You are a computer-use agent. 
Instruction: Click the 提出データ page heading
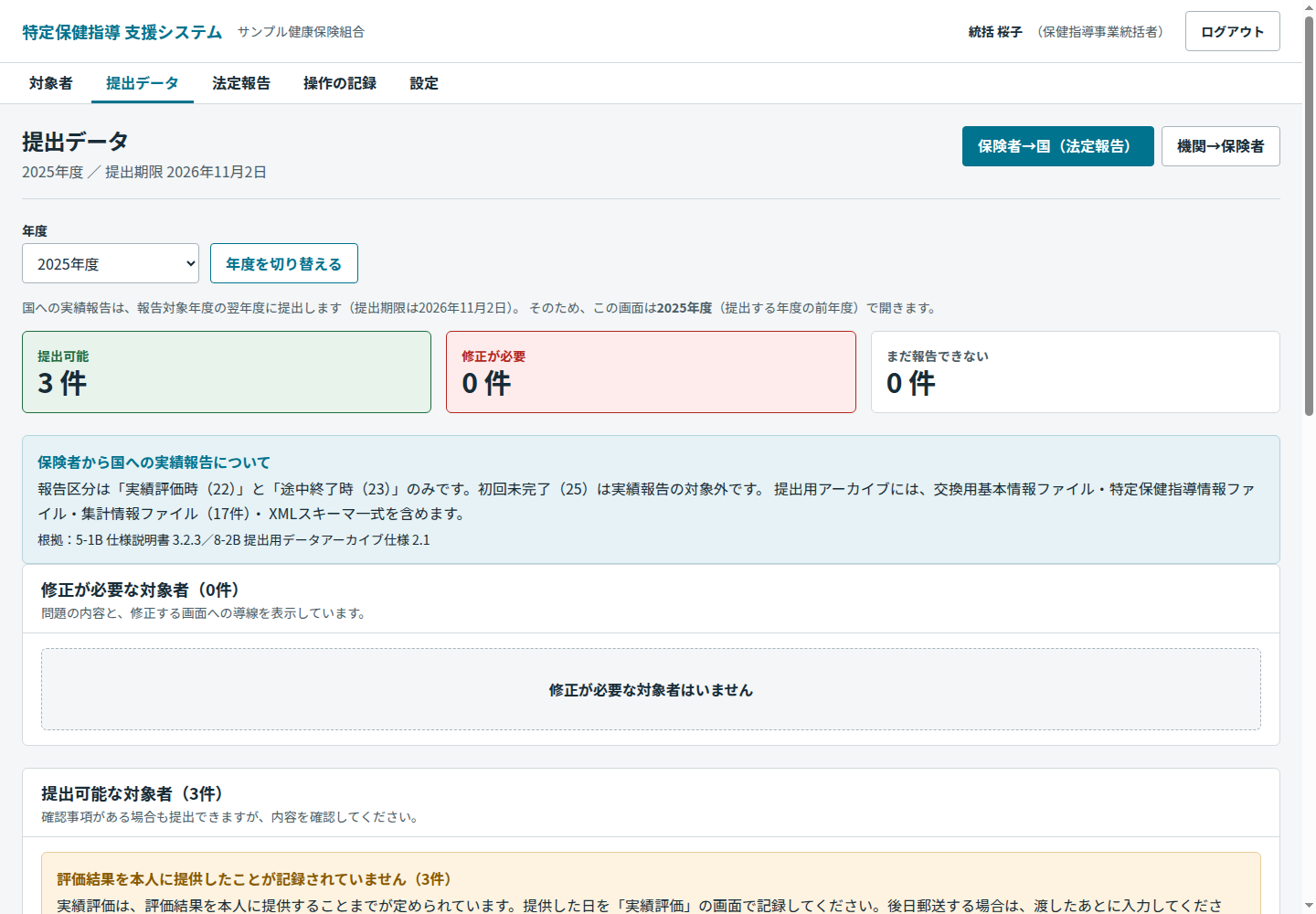(x=75, y=142)
